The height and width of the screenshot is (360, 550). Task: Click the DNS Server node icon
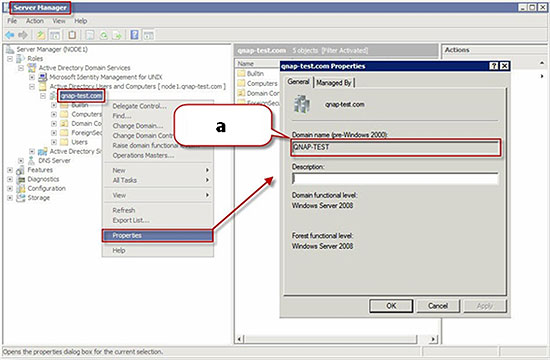click(x=32, y=161)
